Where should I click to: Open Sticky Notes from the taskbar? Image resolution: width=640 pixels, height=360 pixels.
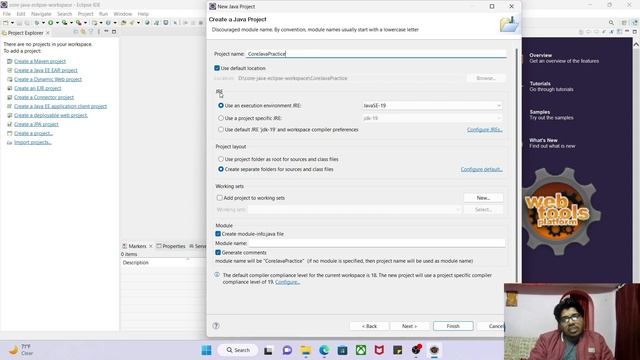point(398,350)
